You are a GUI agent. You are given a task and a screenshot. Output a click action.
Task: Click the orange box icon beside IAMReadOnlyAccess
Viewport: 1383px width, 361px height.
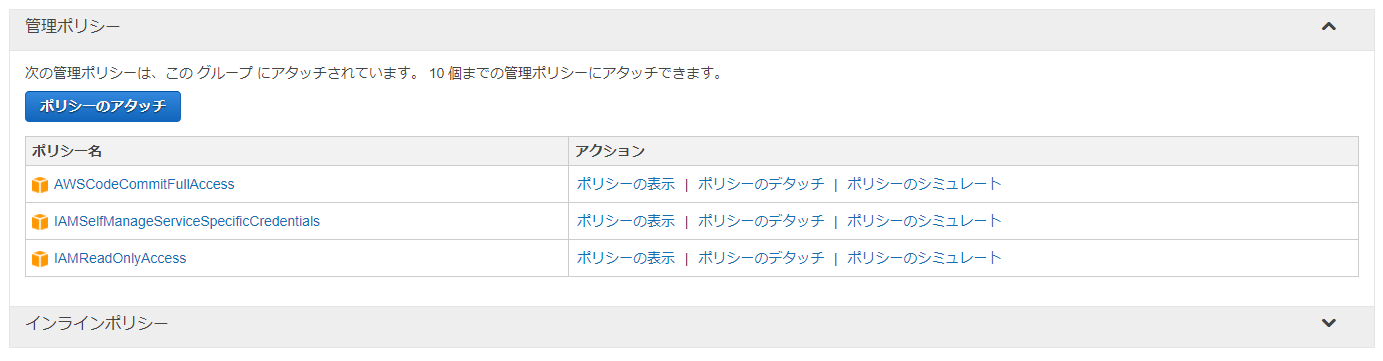40,259
